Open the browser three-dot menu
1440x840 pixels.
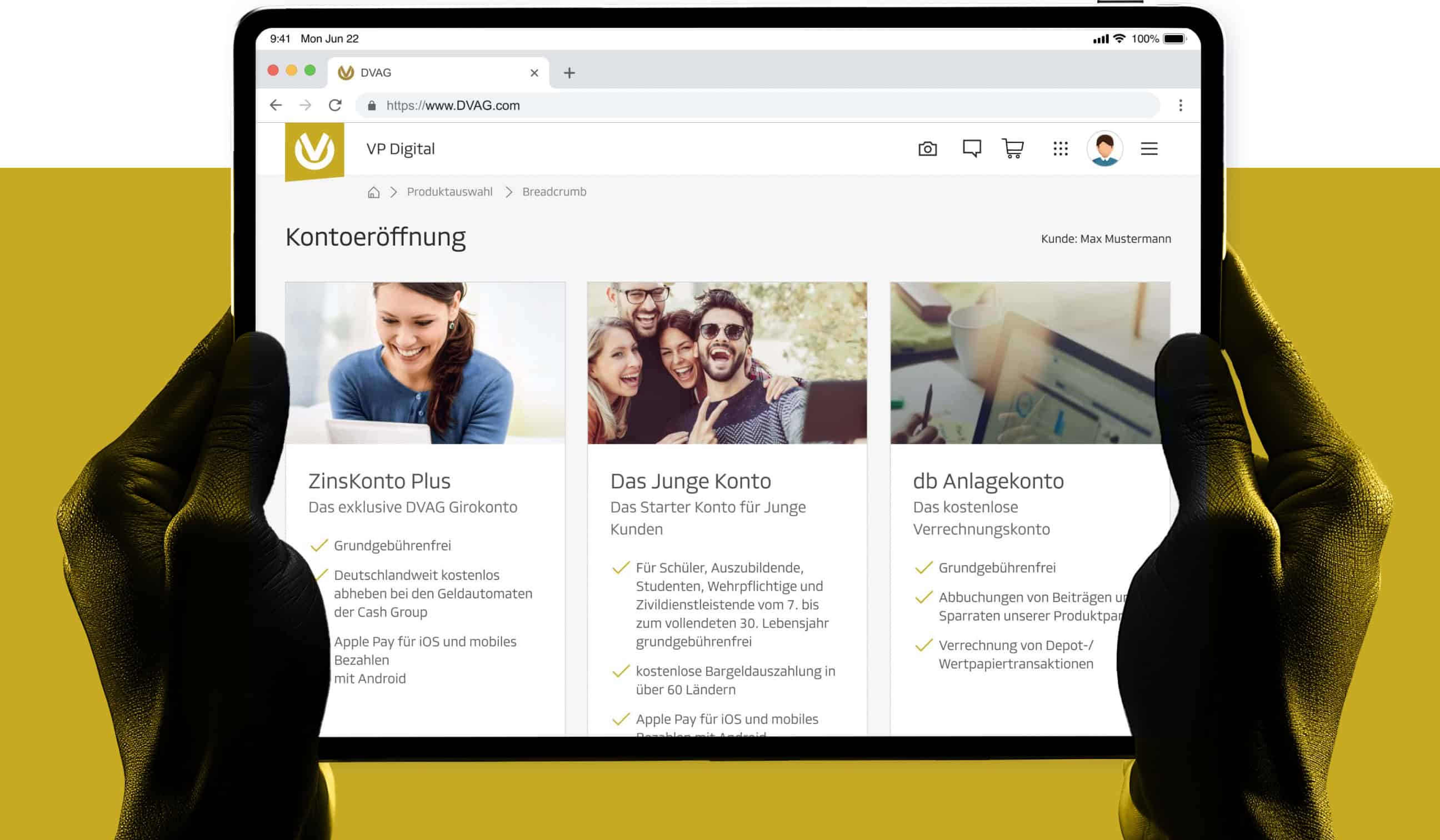point(1181,105)
